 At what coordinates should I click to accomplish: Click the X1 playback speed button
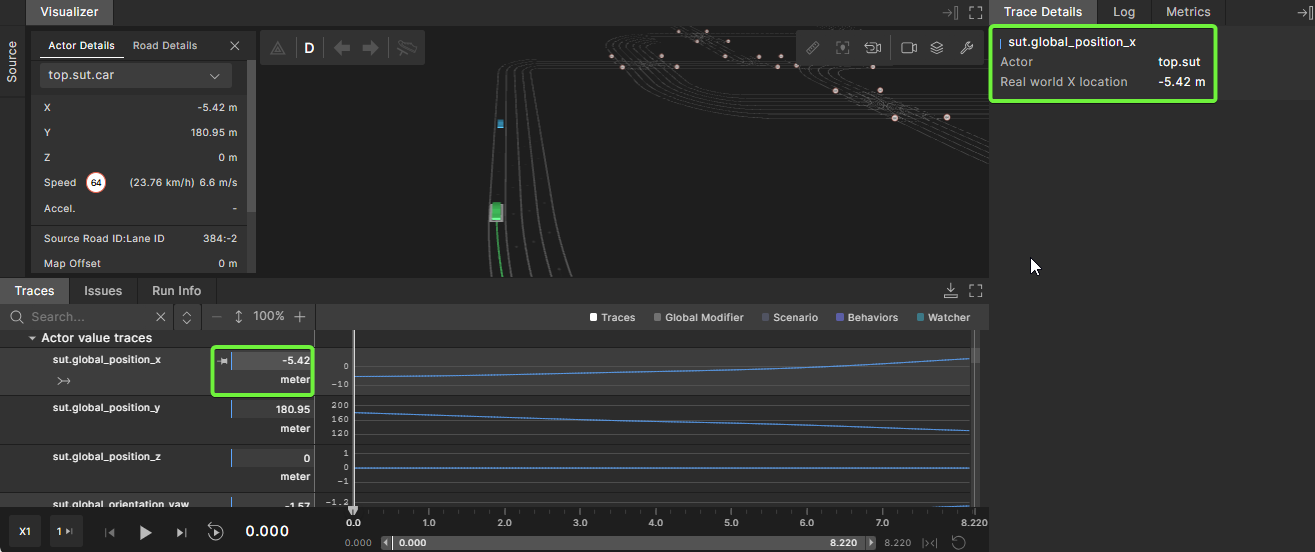click(x=25, y=532)
